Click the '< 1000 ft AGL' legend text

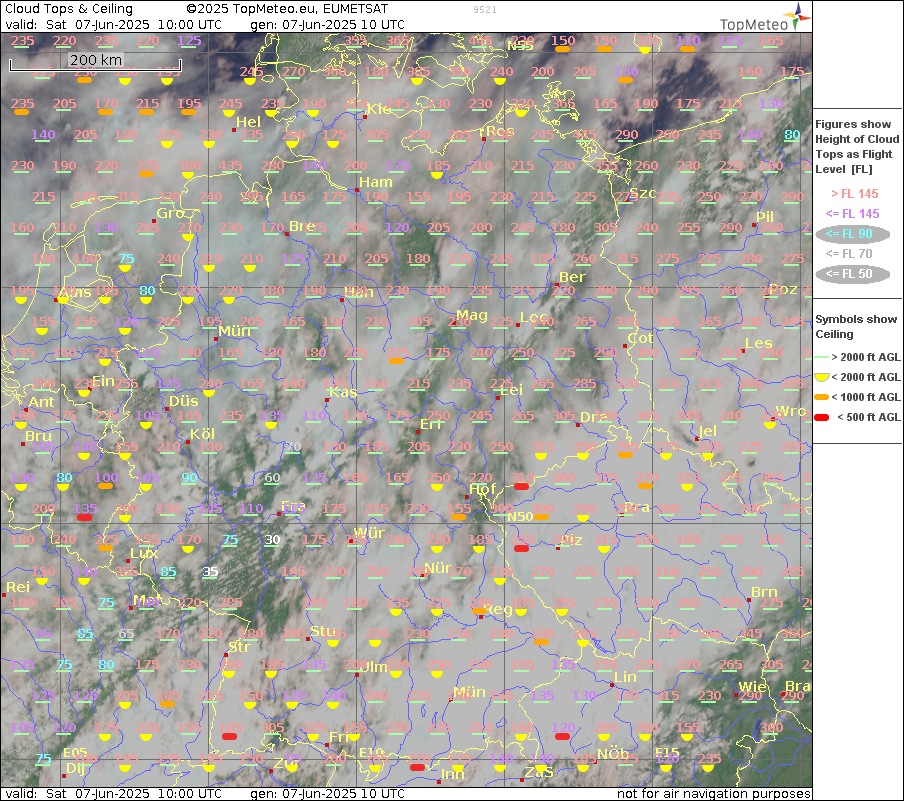(865, 397)
